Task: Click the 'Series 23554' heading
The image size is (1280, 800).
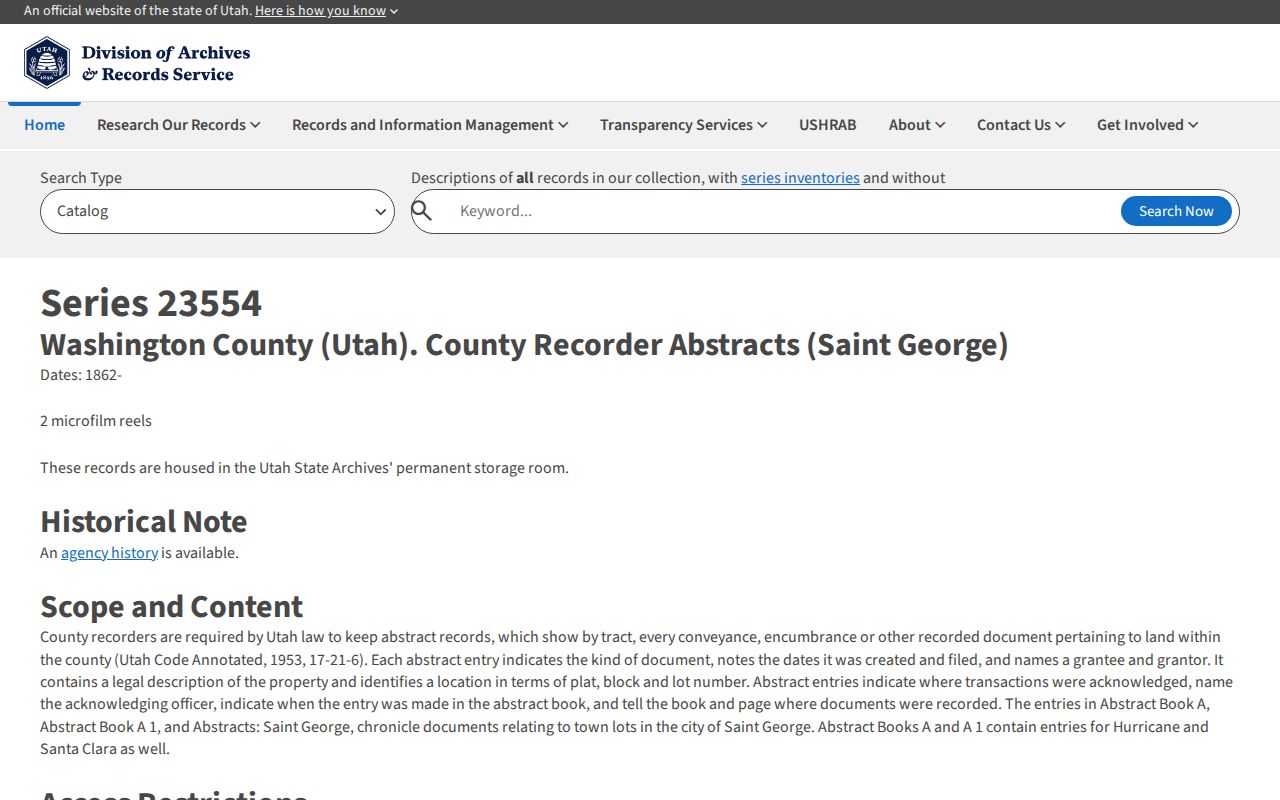Action: click(x=151, y=303)
